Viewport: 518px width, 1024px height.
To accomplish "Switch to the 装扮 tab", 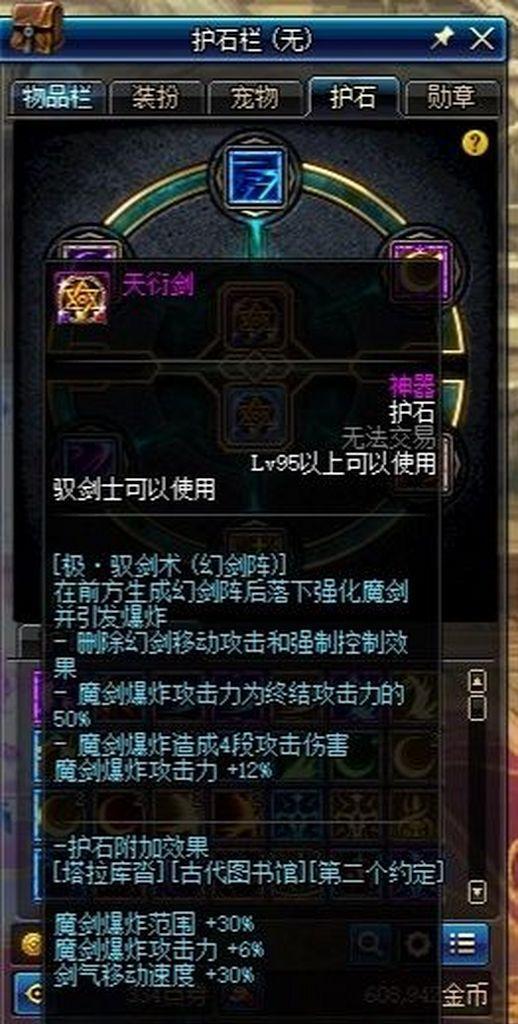I will (x=157, y=98).
